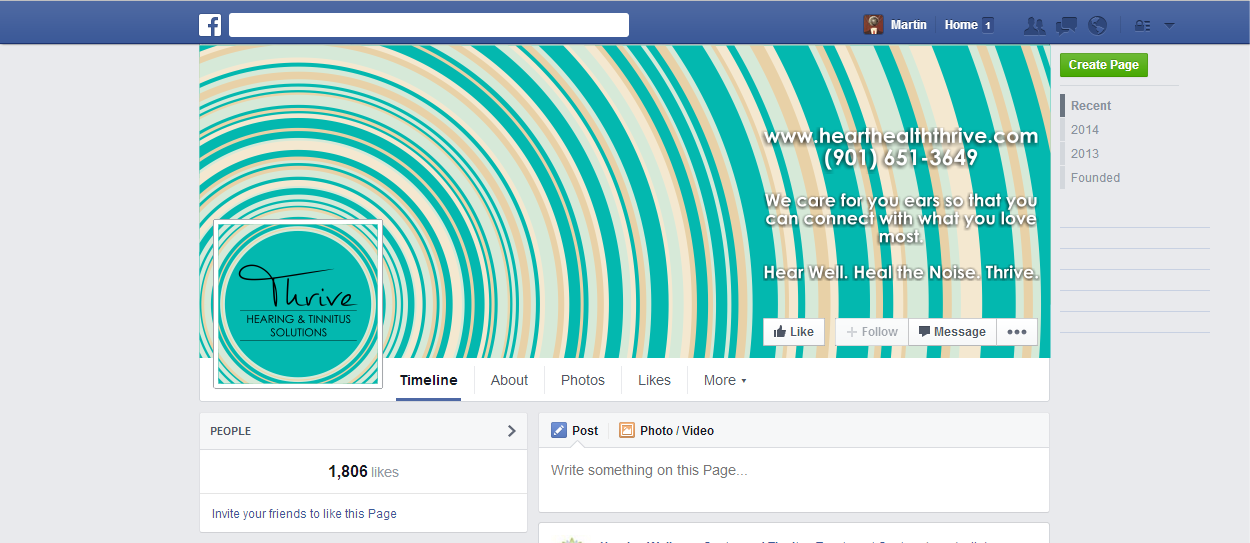1250x543 pixels.
Task: Click in the Facebook search field
Action: point(429,25)
